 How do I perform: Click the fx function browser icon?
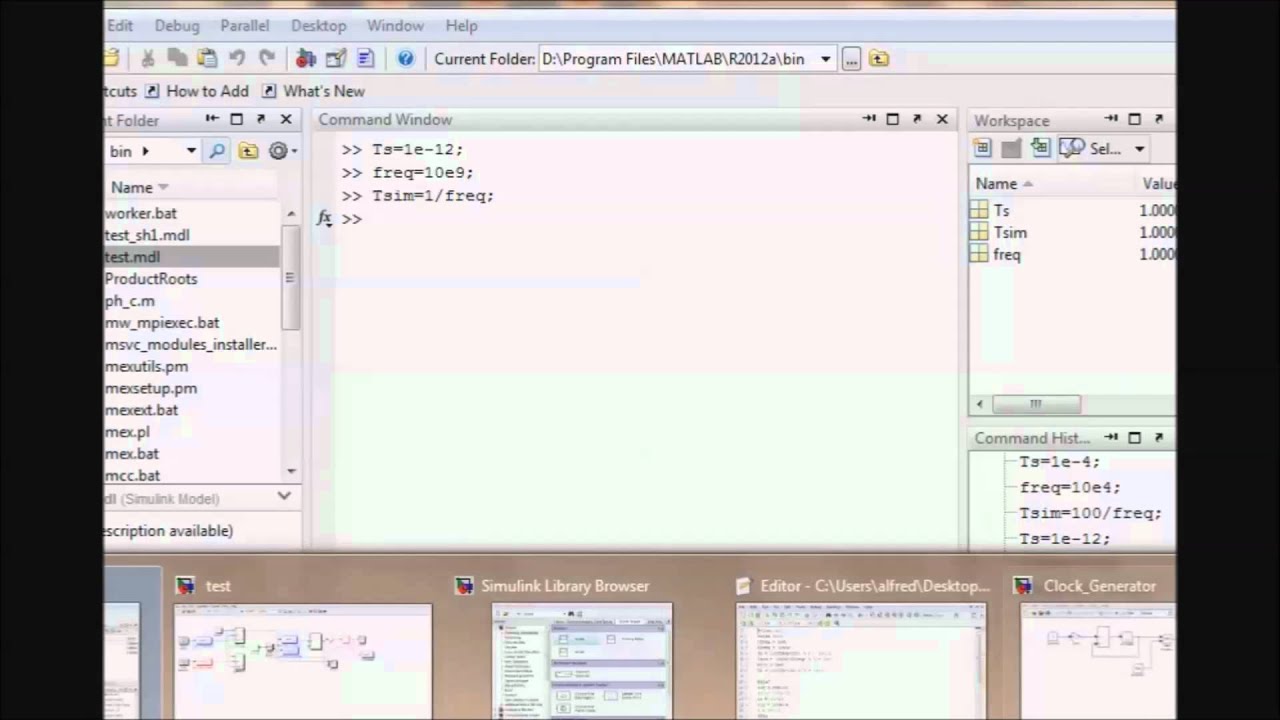(324, 217)
